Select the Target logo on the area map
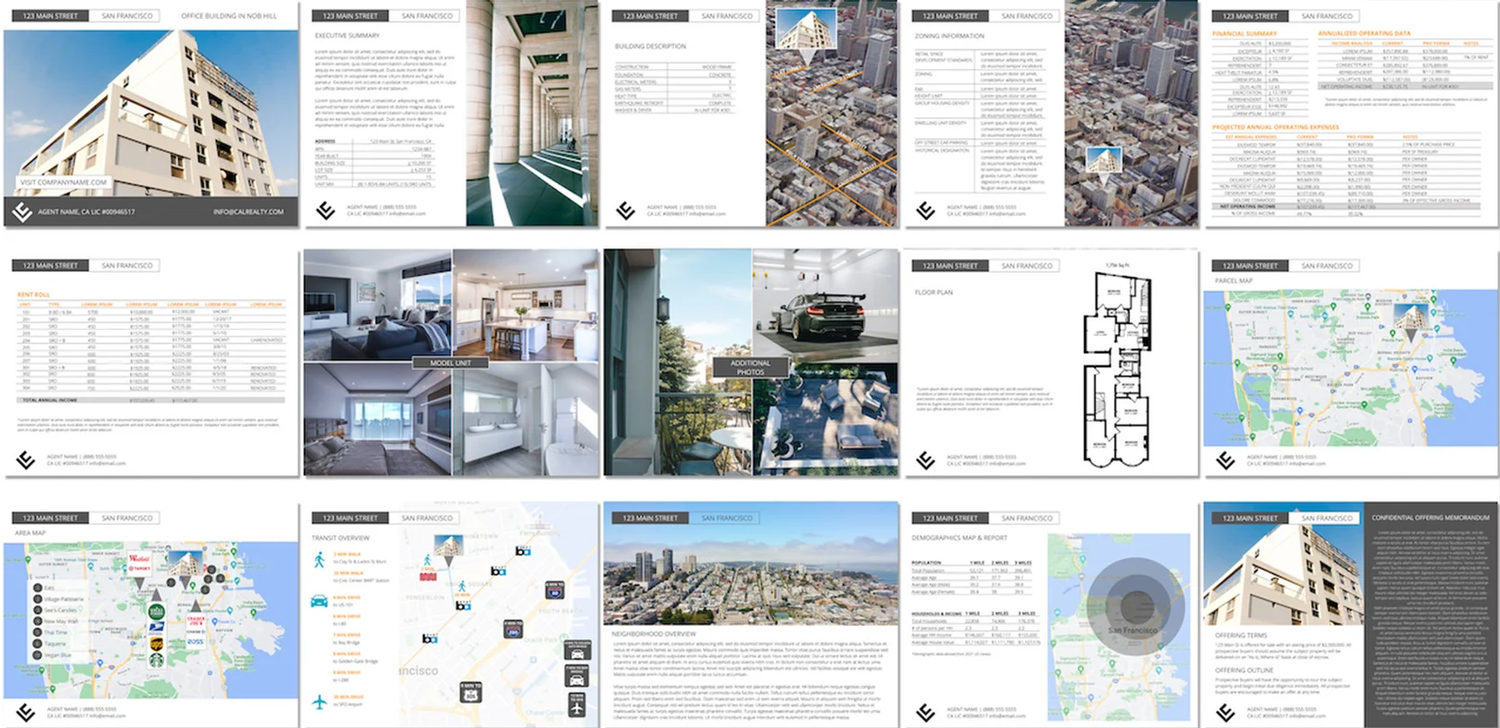The image size is (1500, 728). point(140,568)
